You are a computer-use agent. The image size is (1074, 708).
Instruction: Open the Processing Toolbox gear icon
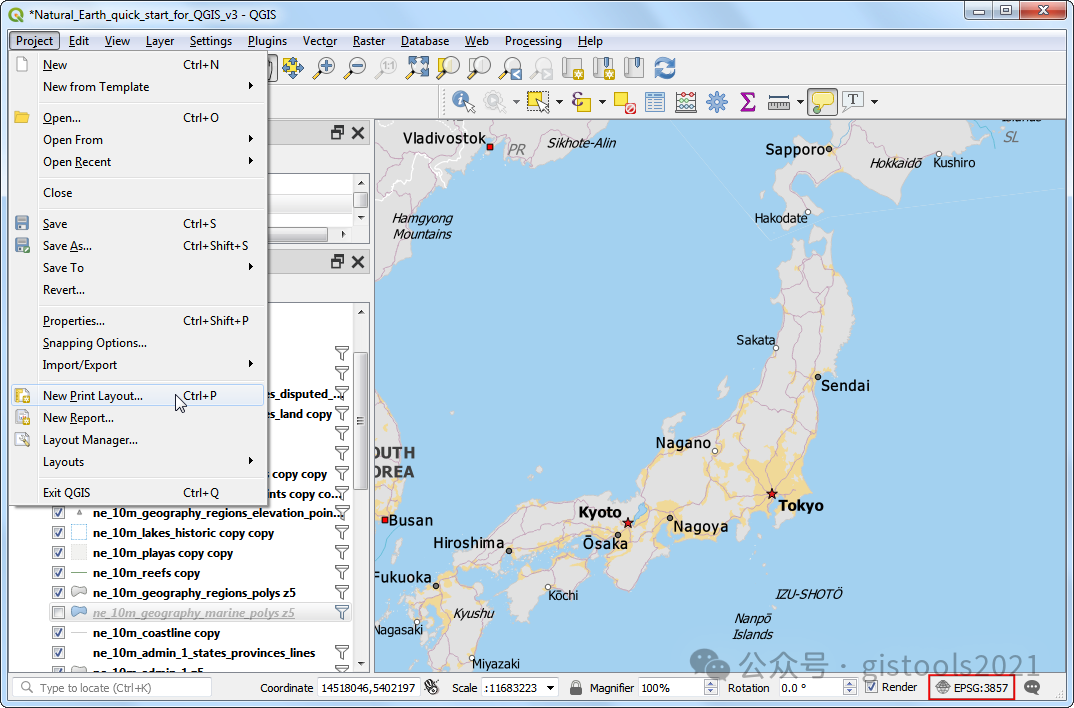(716, 102)
